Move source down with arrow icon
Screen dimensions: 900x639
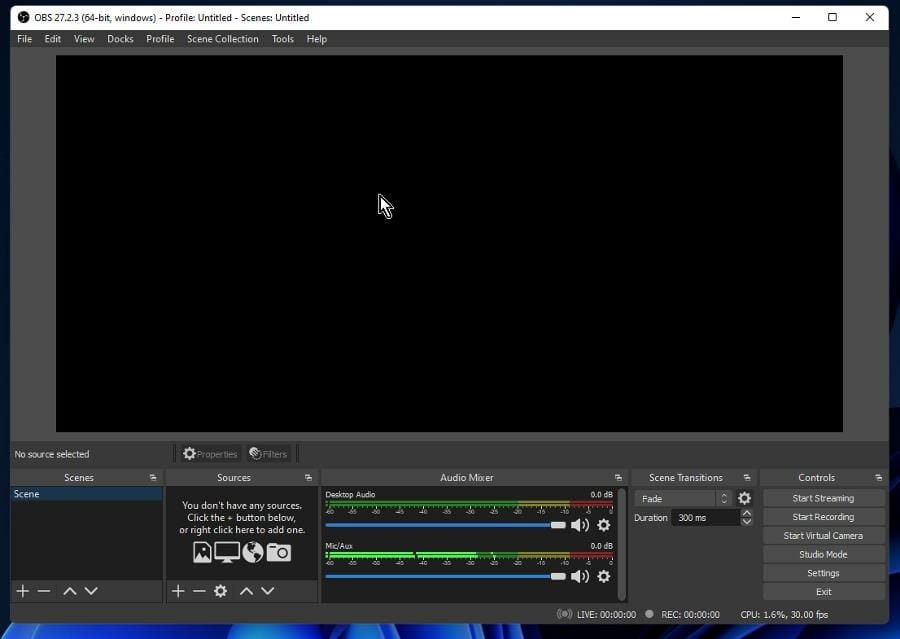pyautogui.click(x=267, y=591)
